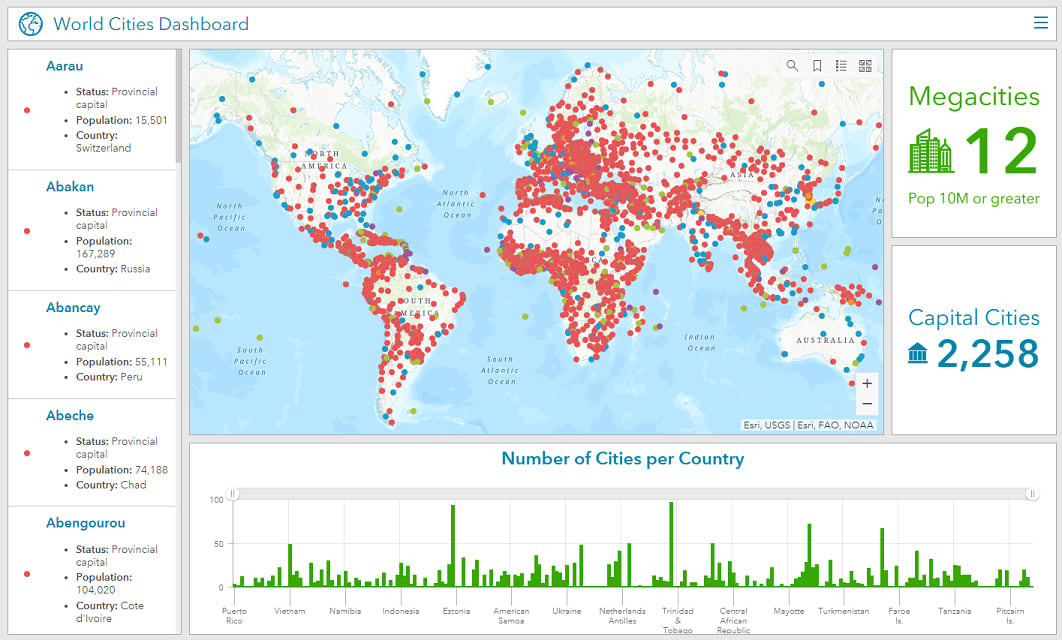Click the Ukraine axis label on chart
The height and width of the screenshot is (640, 1062).
click(x=566, y=611)
